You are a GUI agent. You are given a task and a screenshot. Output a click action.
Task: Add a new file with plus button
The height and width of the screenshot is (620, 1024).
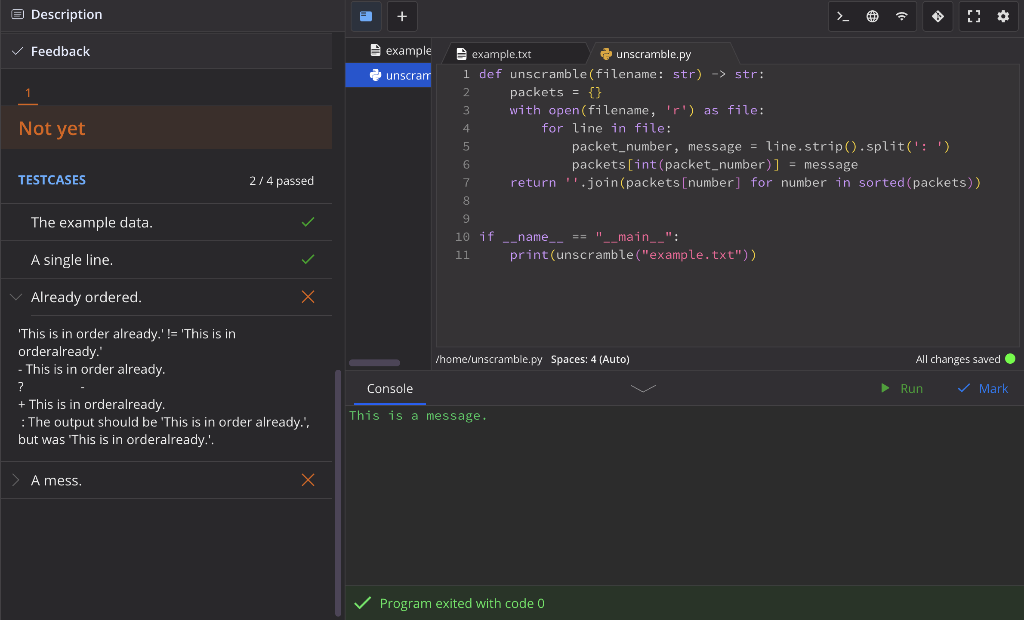pos(401,16)
